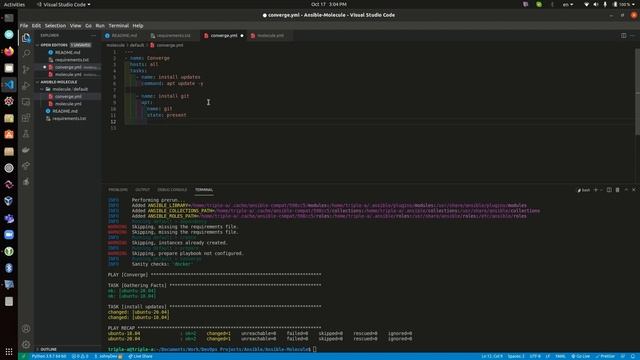
Task: Click the YAML language mode indicator
Action: pos(560,356)
